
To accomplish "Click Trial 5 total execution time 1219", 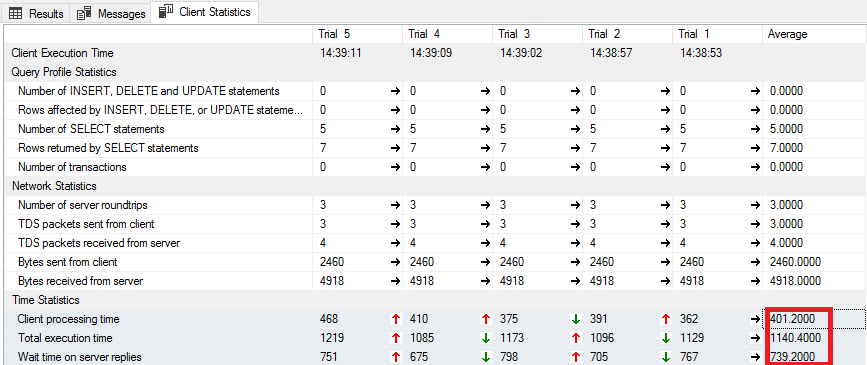I will [332, 338].
